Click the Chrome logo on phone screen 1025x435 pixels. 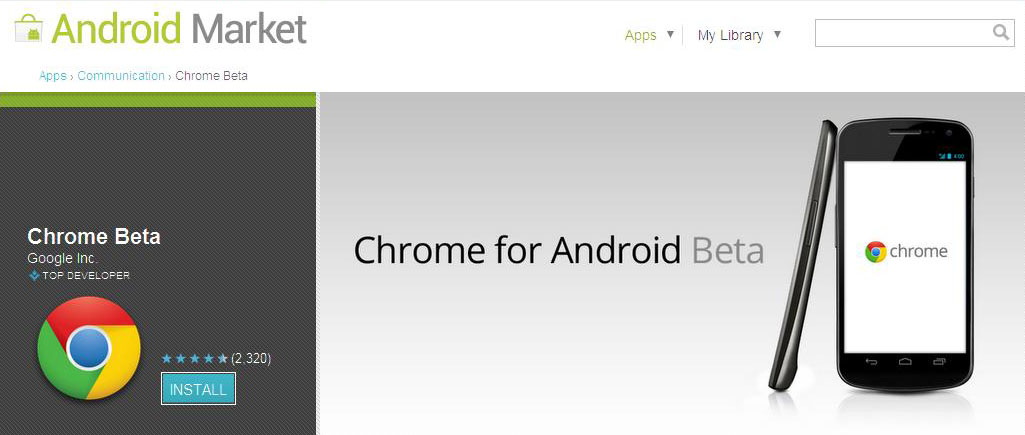875,252
